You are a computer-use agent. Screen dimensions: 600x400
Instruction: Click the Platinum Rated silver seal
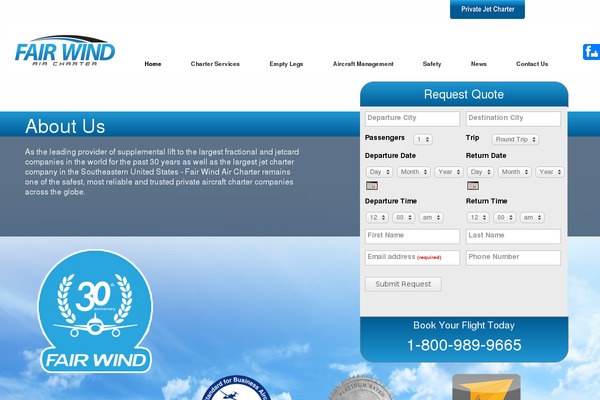coord(360,388)
